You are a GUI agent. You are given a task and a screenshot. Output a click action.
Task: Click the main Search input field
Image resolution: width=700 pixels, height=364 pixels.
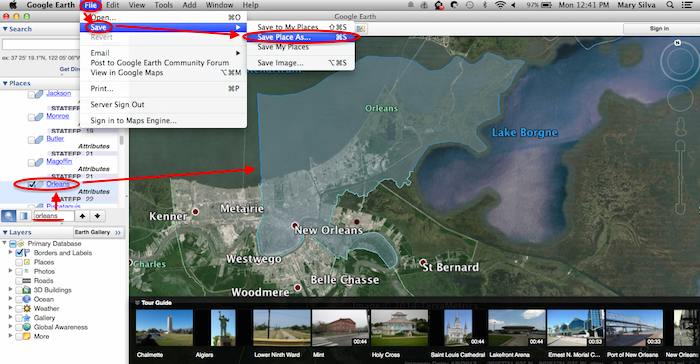pyautogui.click(x=41, y=45)
